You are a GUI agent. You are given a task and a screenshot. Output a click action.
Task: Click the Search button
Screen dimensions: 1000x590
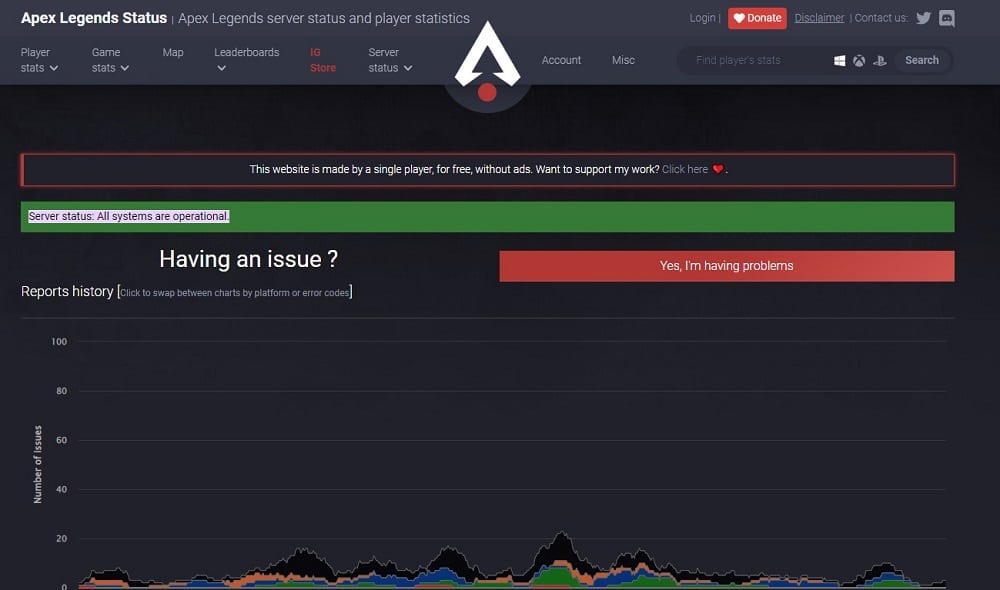(922, 60)
